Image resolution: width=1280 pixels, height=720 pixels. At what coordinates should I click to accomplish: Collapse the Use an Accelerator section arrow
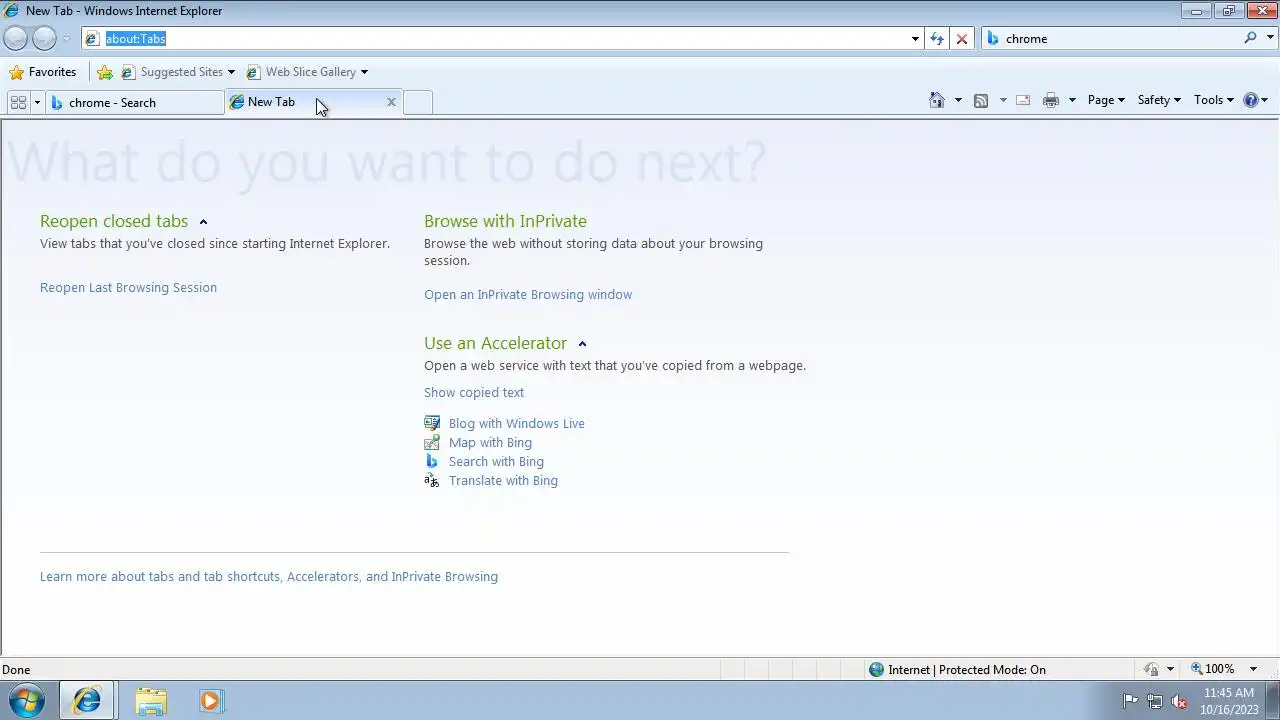coord(582,344)
